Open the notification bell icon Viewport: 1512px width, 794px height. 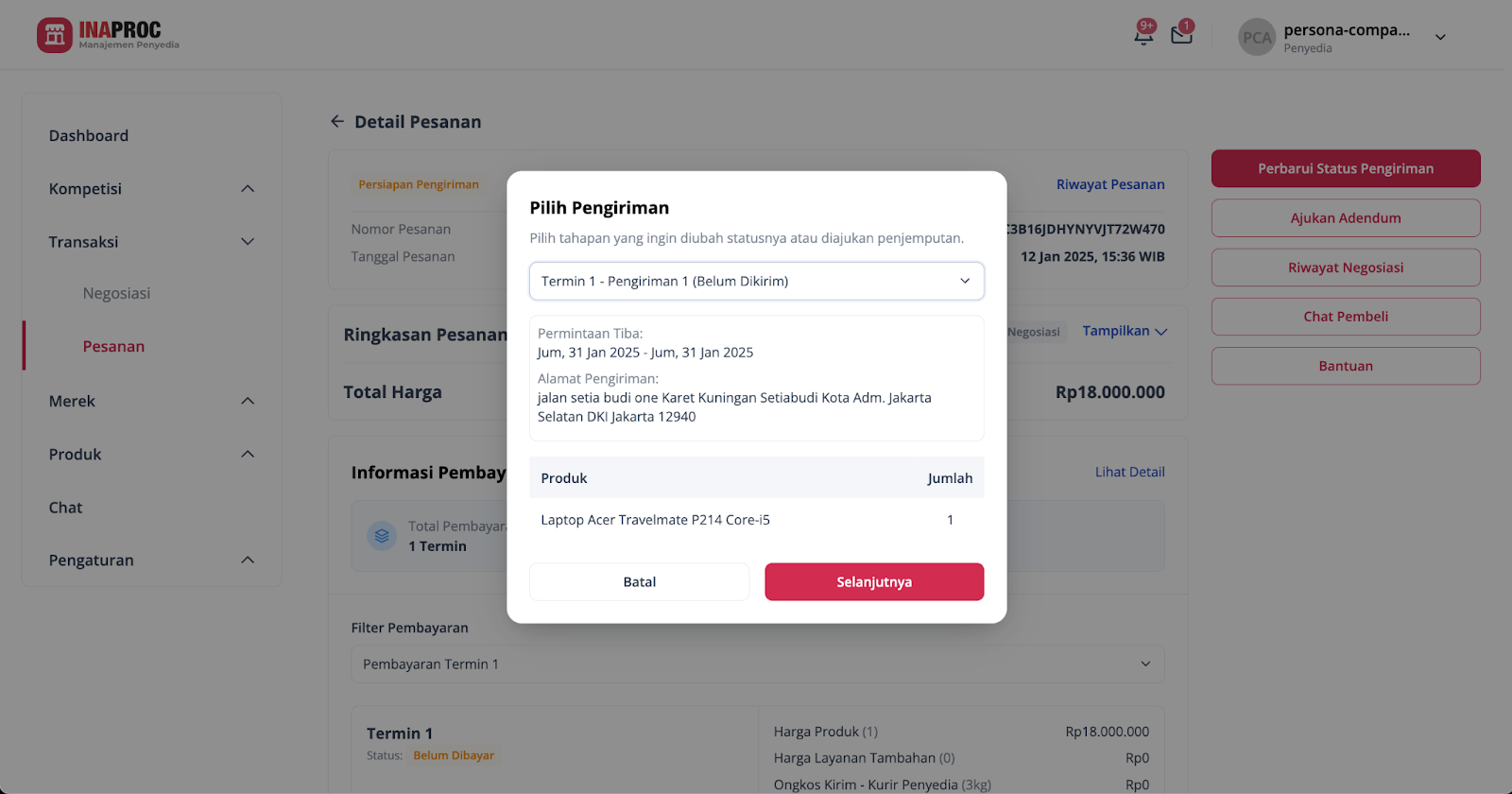[x=1143, y=34]
